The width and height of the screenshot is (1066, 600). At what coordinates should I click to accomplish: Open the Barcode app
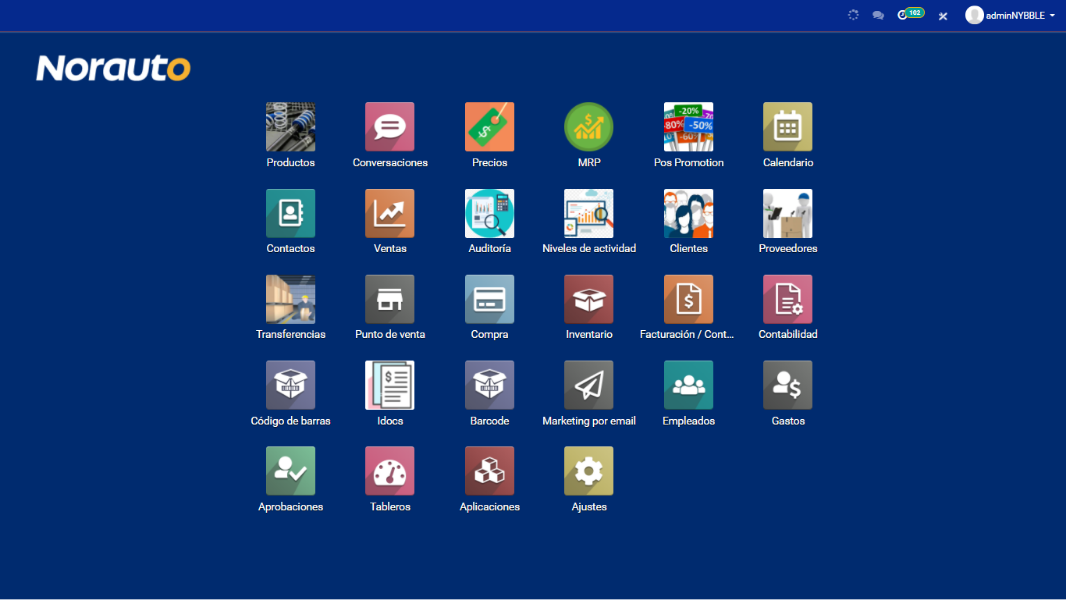point(489,385)
